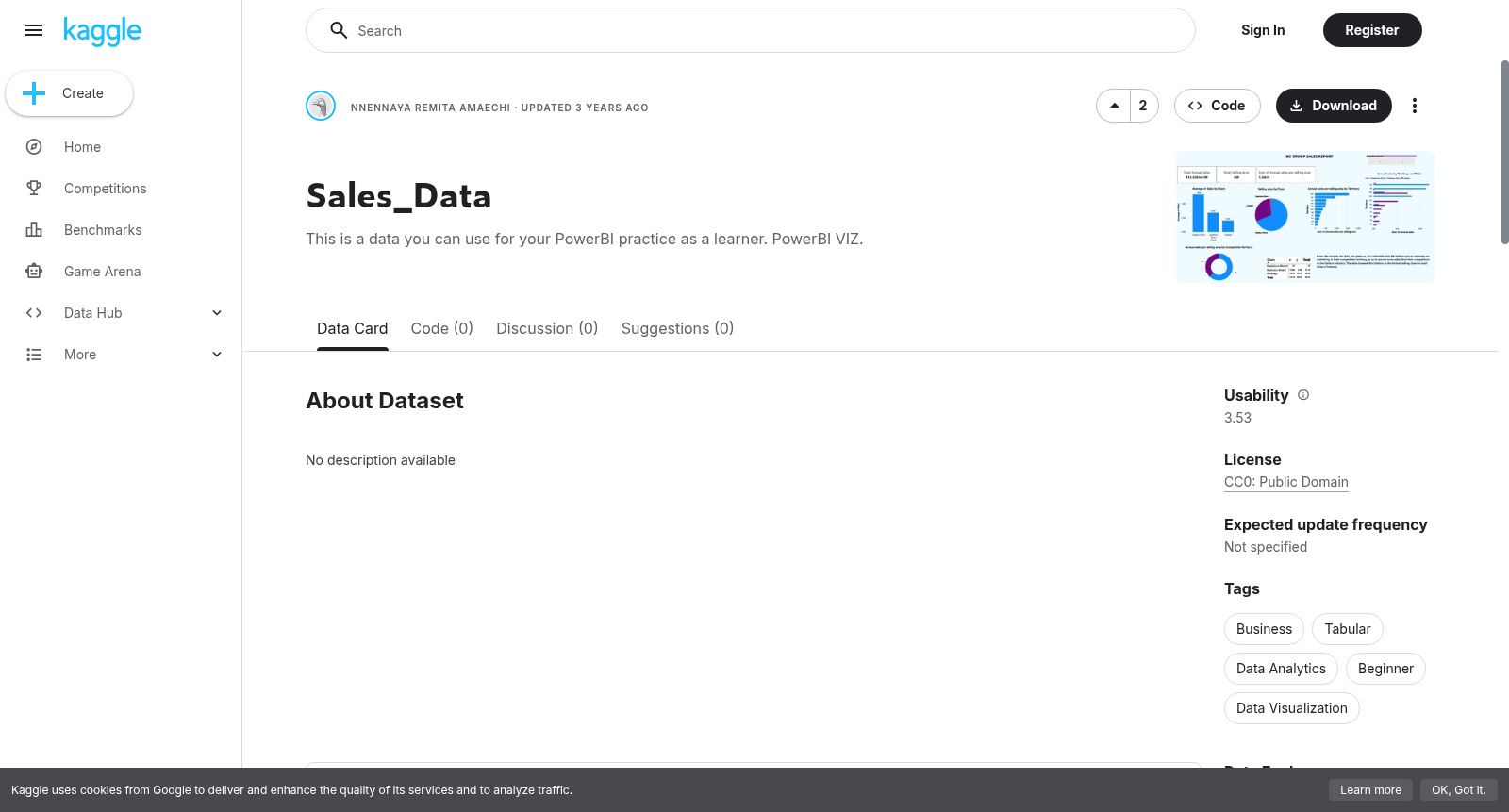Click the Kaggle logo

point(102,31)
